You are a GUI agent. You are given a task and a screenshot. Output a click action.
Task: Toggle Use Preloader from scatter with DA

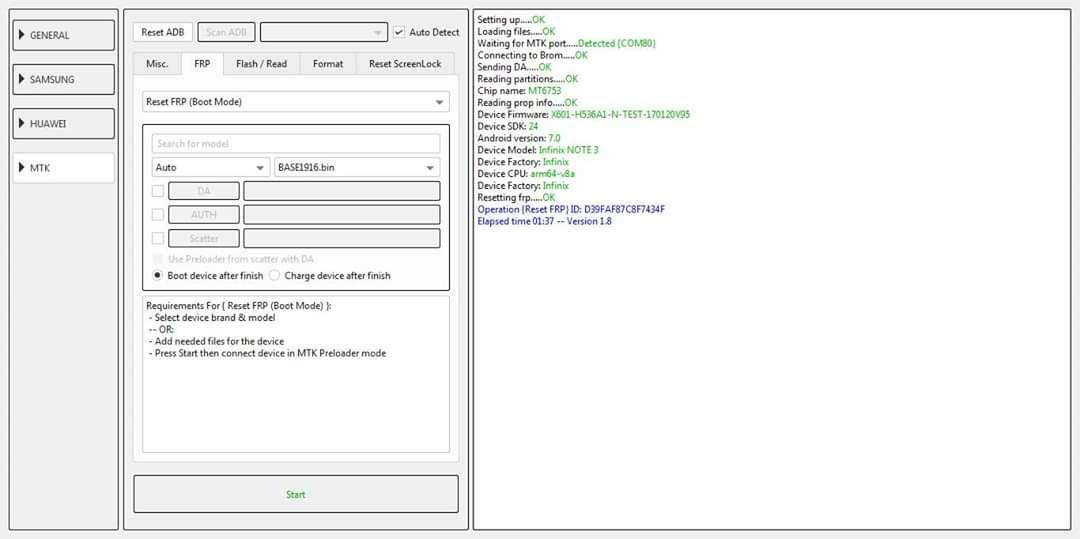click(158, 259)
